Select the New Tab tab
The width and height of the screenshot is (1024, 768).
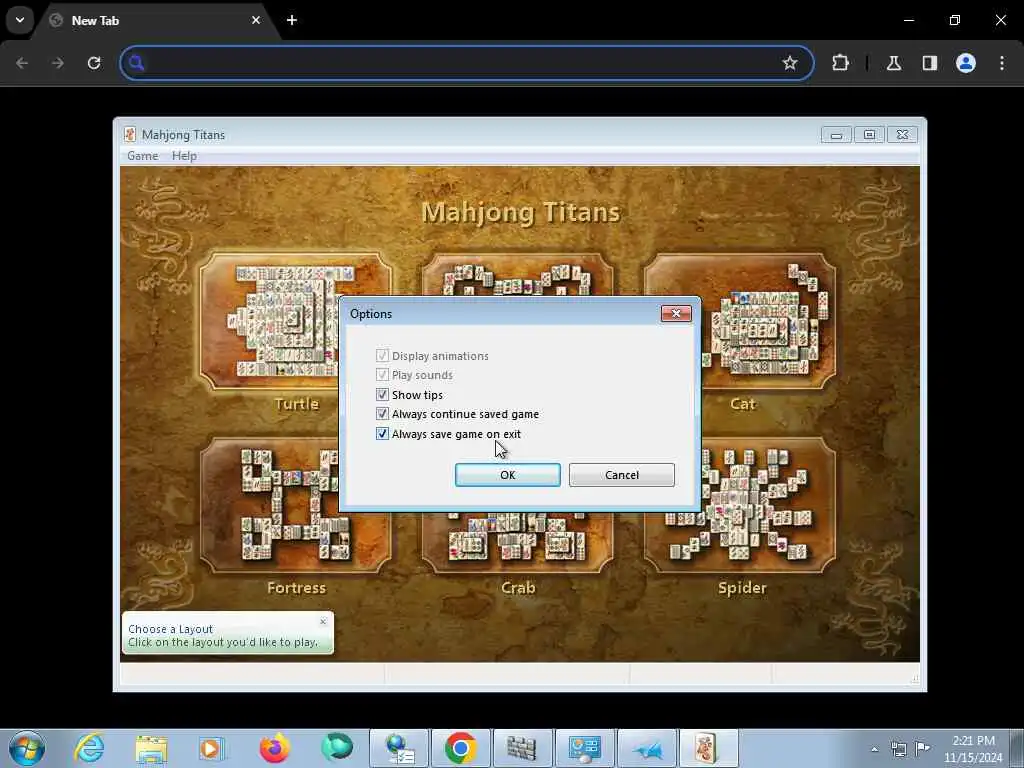157,20
